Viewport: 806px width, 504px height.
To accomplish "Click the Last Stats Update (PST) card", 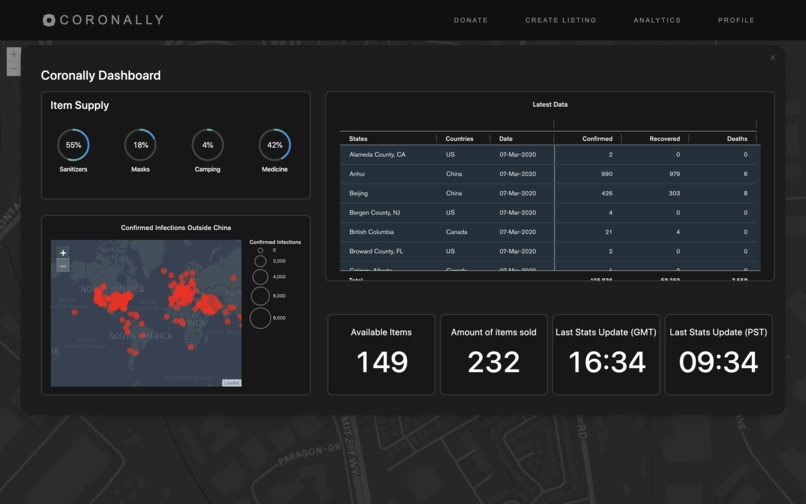I will point(719,354).
